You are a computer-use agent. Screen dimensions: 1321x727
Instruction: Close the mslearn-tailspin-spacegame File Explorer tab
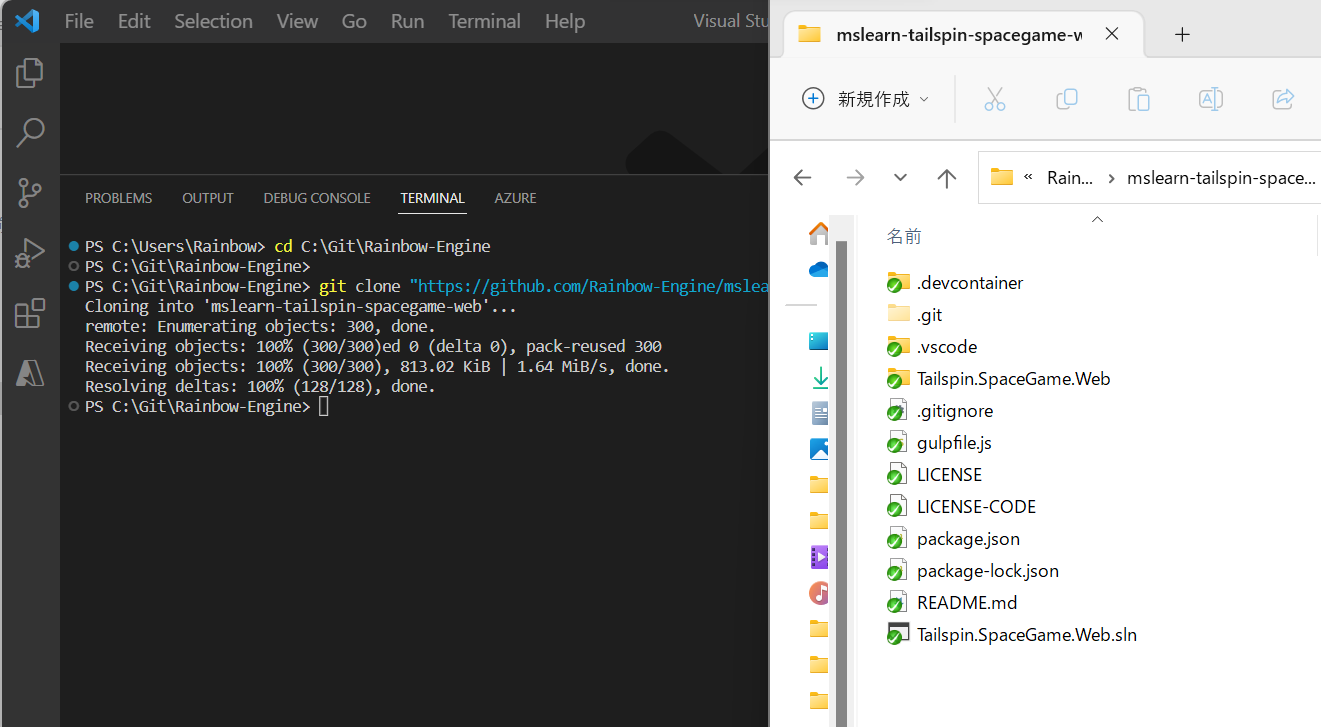pyautogui.click(x=1111, y=34)
